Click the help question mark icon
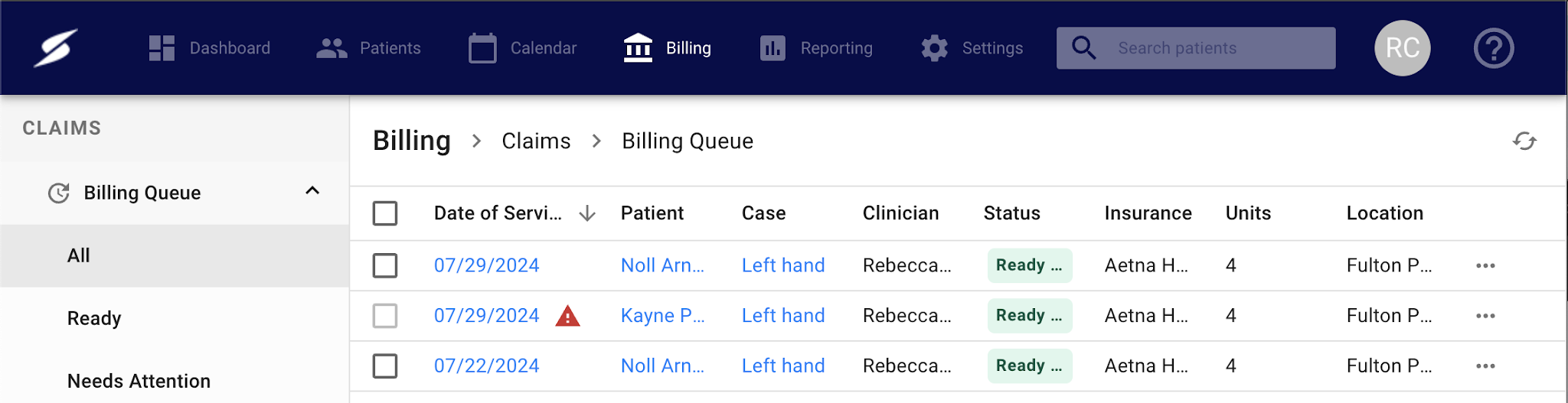The width and height of the screenshot is (1568, 403). pos(1493,48)
